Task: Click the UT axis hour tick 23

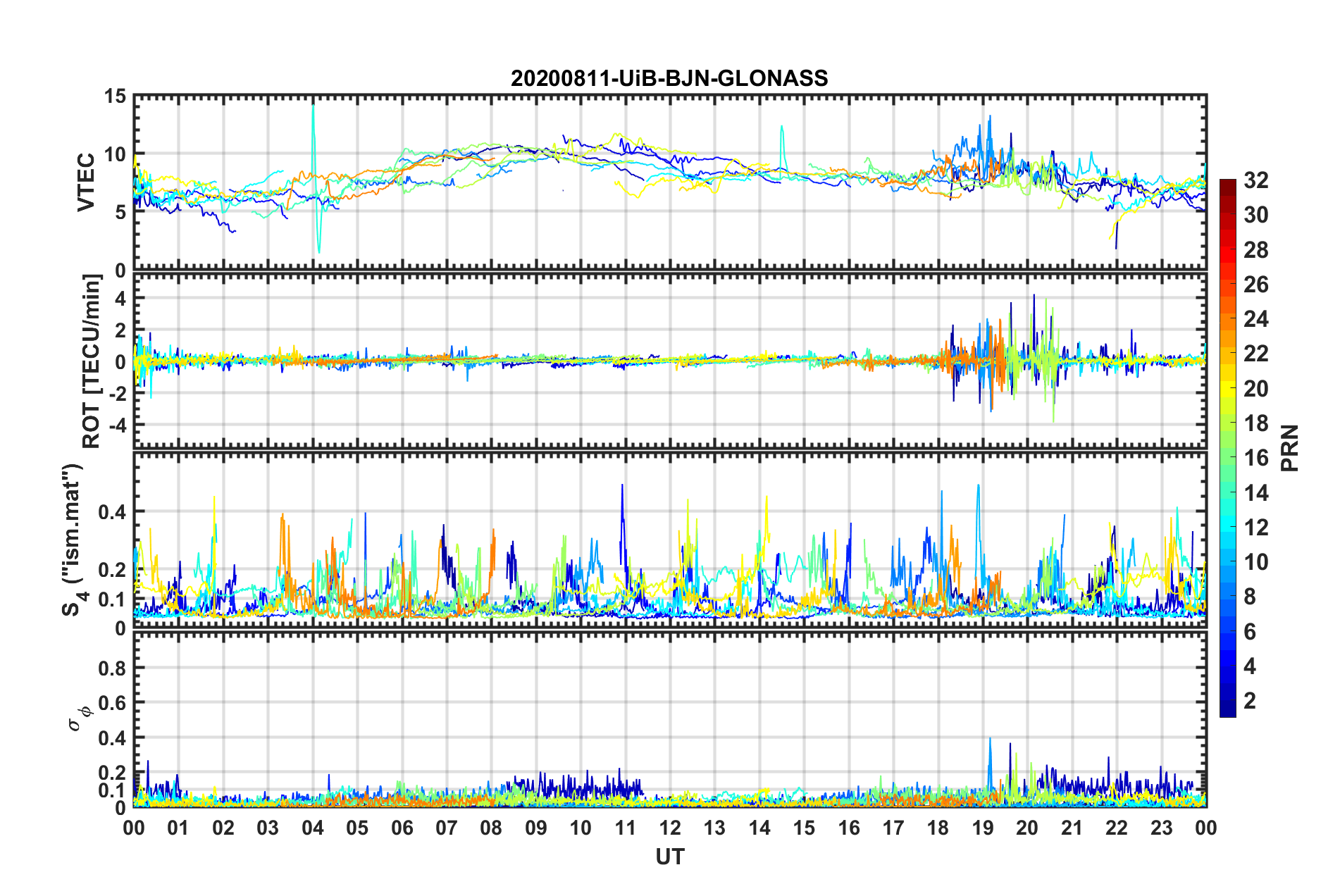Action: click(x=1162, y=828)
